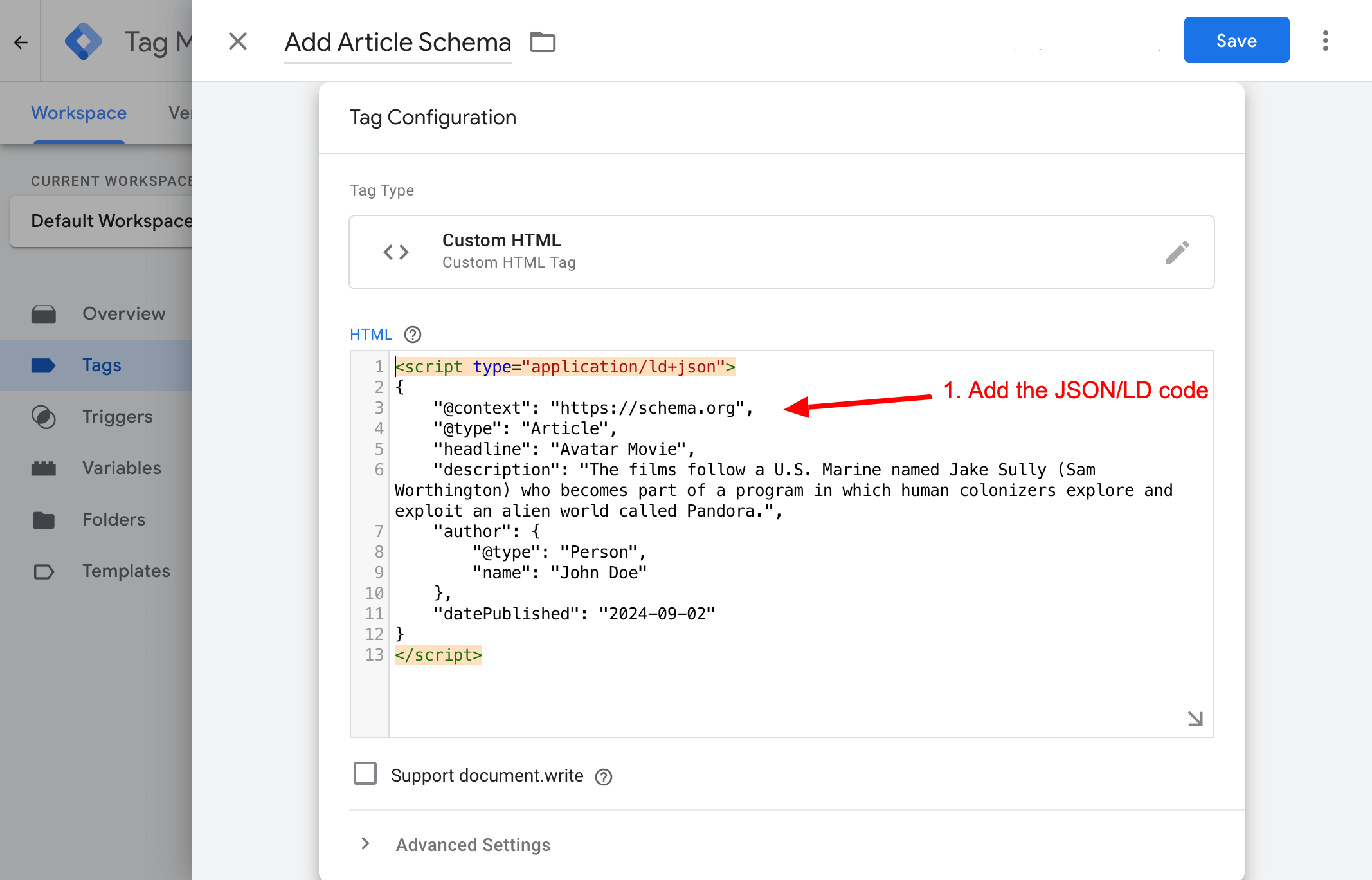Open the Triggers section

[118, 416]
